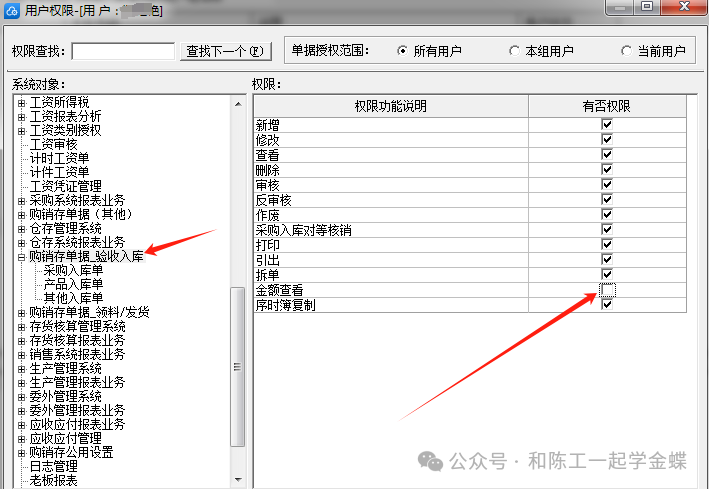709x489 pixels.
Task: Click the 查找下一个 button
Action: click(226, 51)
